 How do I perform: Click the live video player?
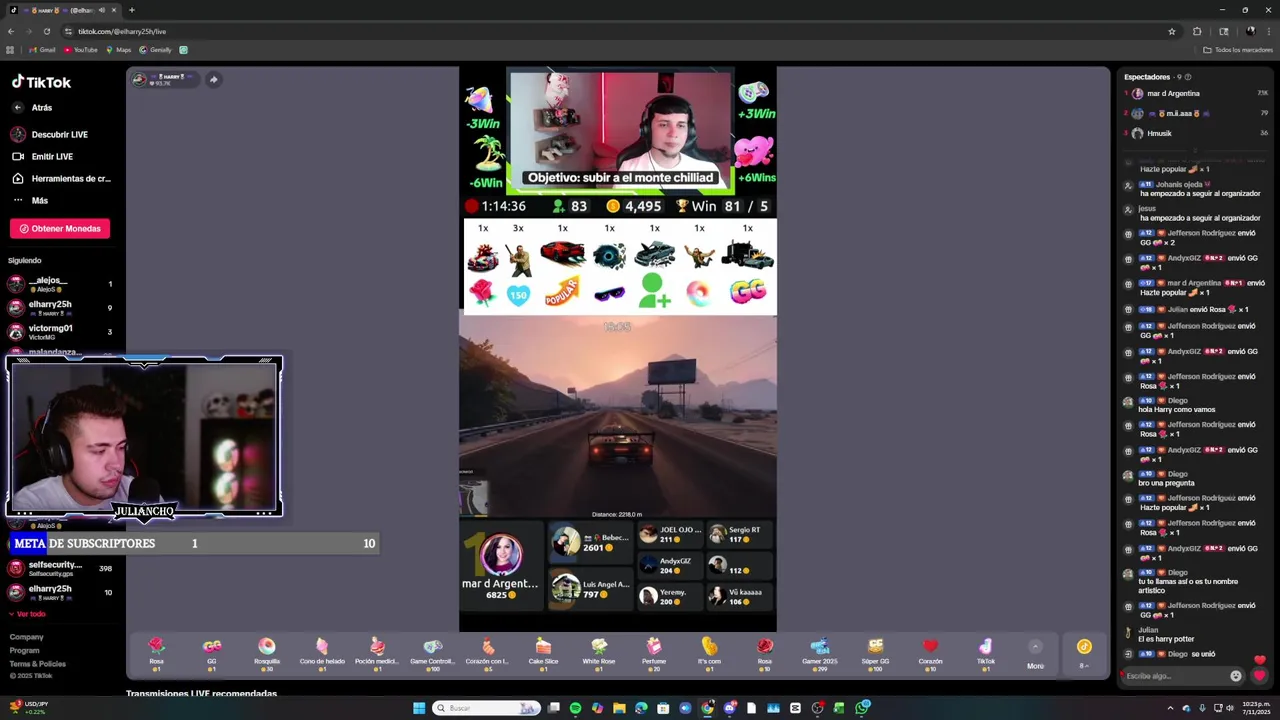coord(618,349)
